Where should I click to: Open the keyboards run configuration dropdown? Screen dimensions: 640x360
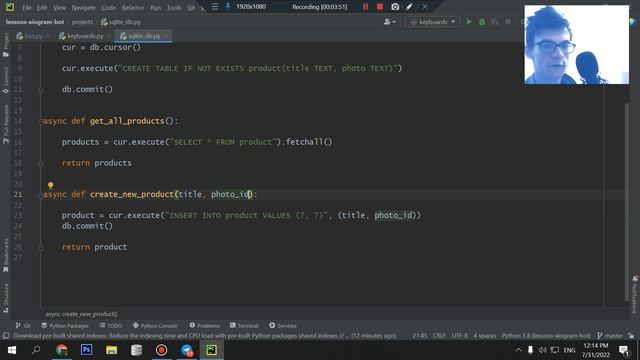pos(433,22)
